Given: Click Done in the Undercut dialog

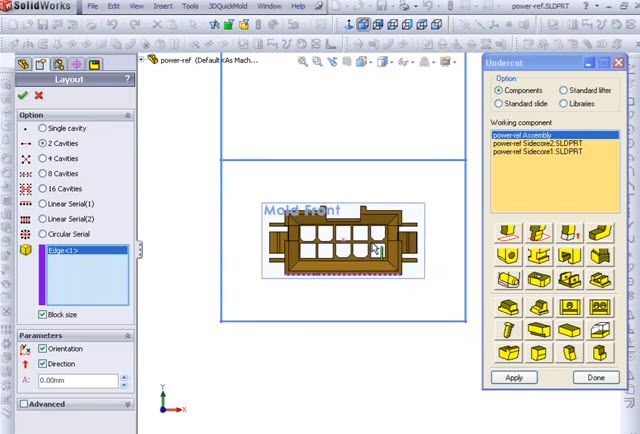Looking at the screenshot, I should [x=596, y=378].
